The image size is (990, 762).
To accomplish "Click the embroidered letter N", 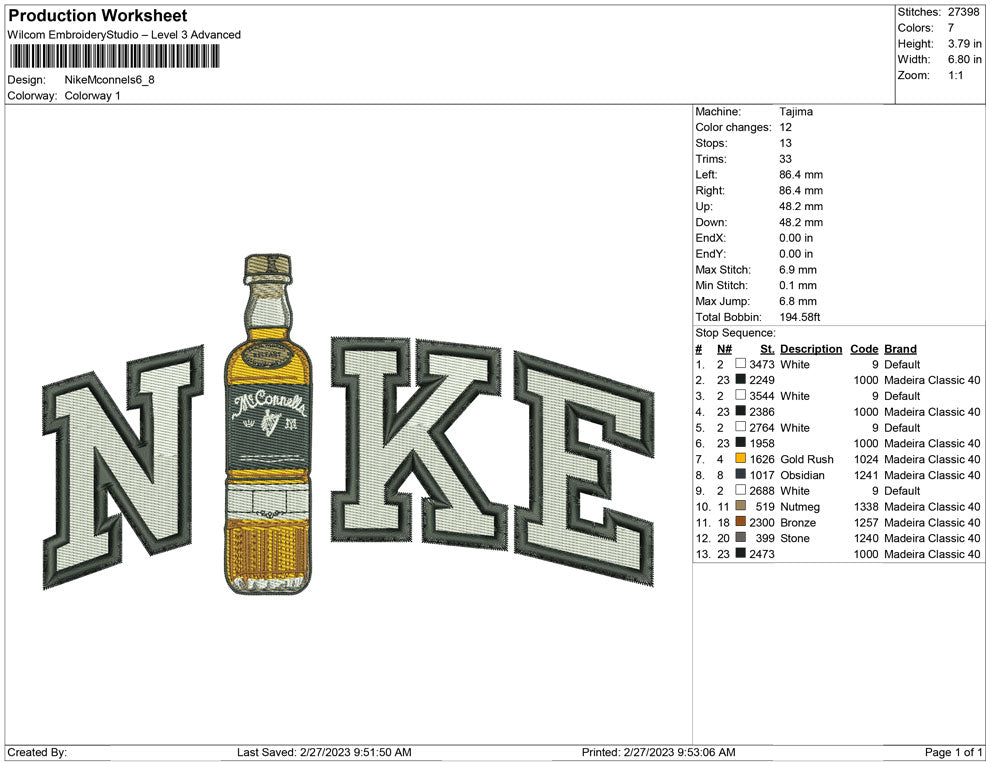I will (x=123, y=467).
